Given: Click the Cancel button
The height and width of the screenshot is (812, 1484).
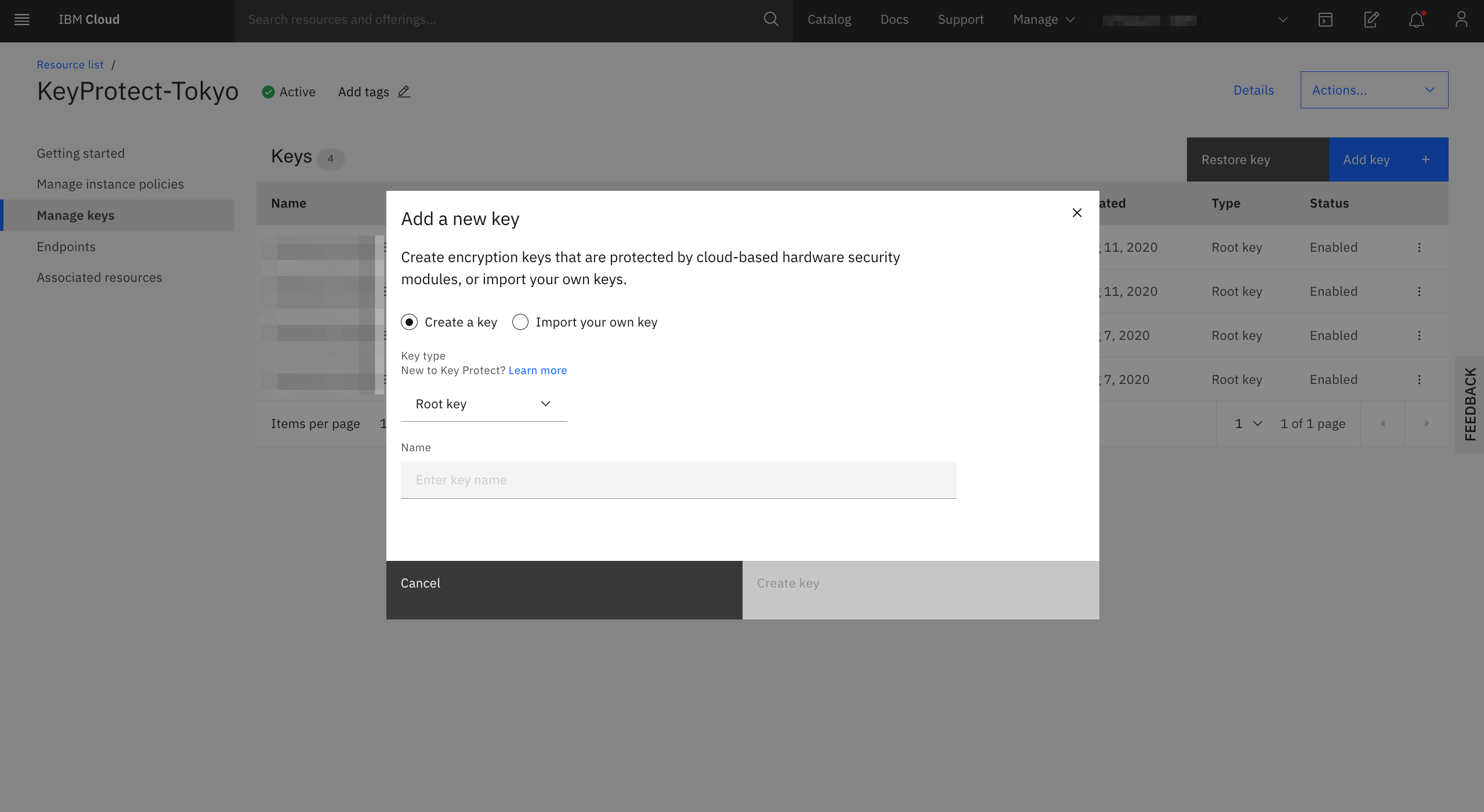Looking at the screenshot, I should [564, 590].
